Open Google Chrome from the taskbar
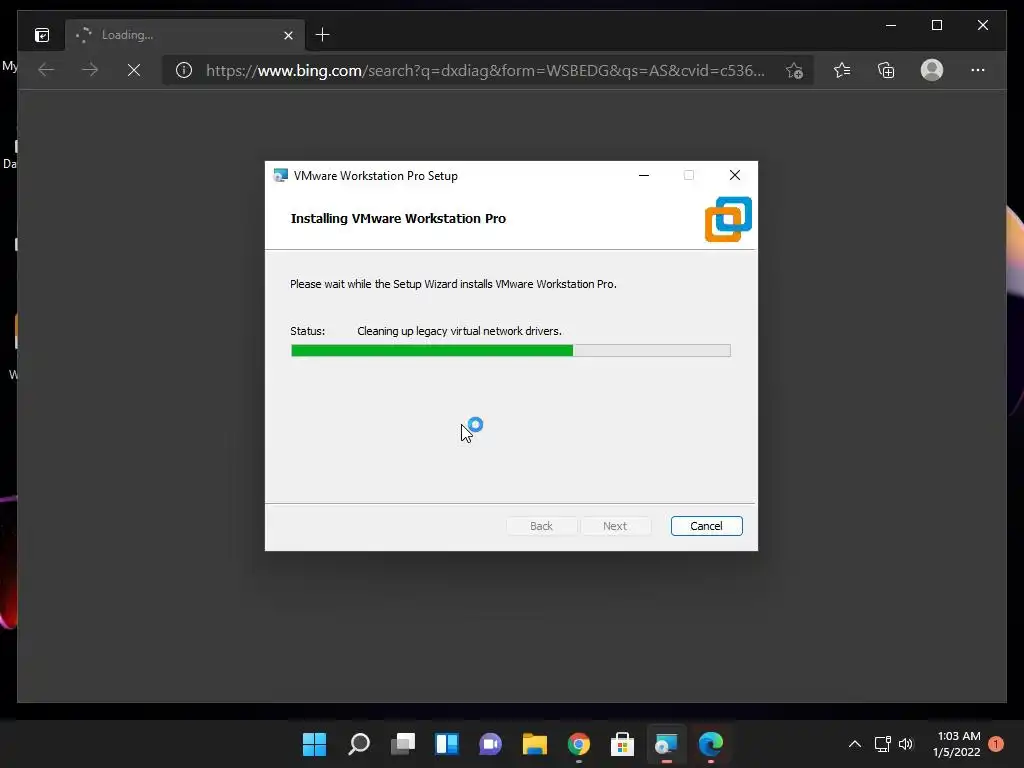Viewport: 1024px width, 768px height. [579, 744]
